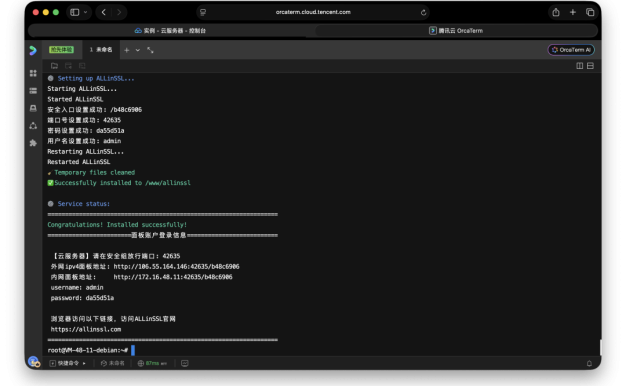
Task: Show the Safari tab overview
Action: coord(590,12)
